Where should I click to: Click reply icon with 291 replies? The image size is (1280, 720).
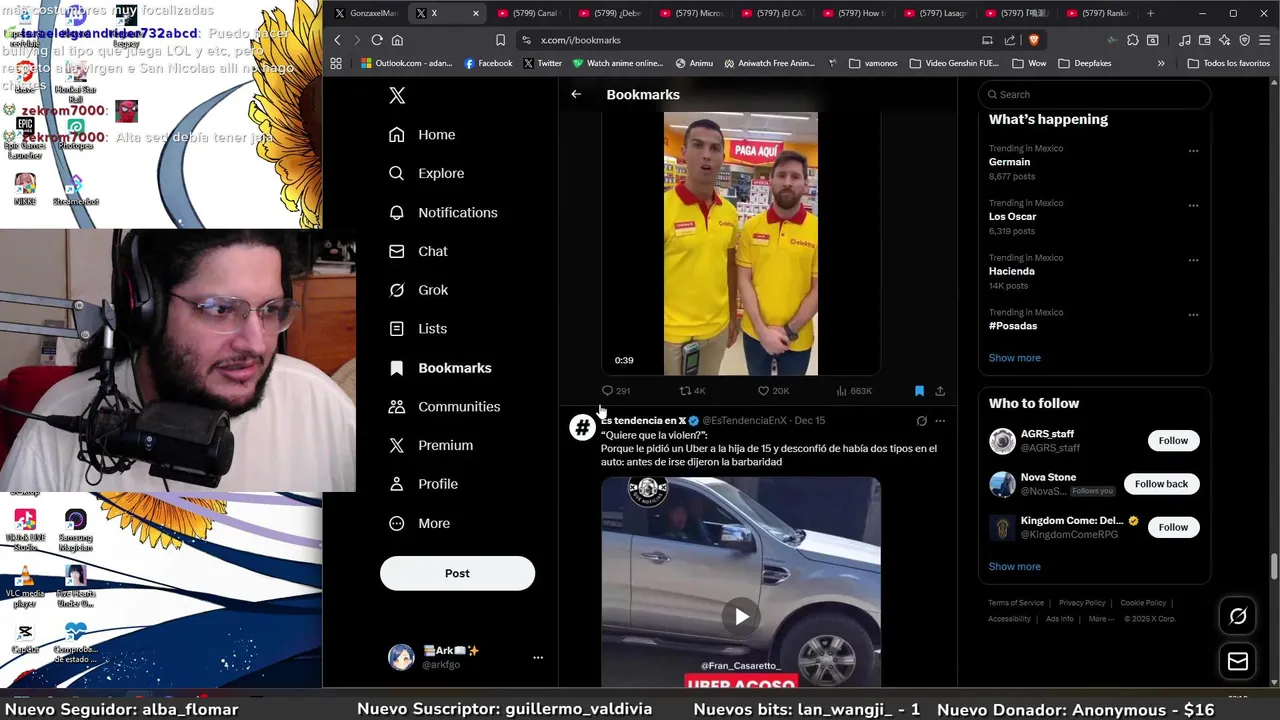point(607,391)
